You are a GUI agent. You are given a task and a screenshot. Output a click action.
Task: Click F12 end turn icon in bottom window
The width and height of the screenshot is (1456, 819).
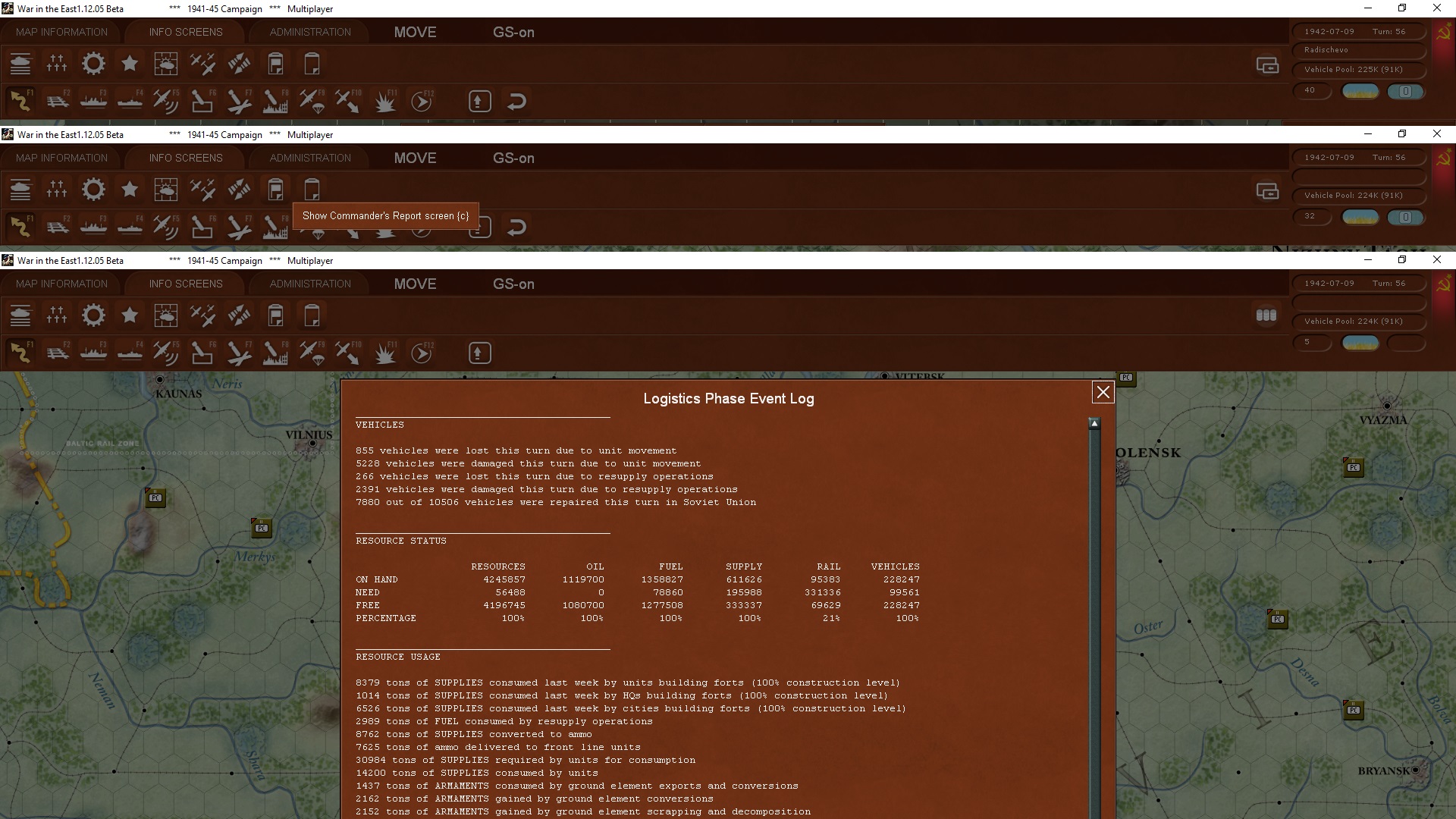click(x=422, y=353)
